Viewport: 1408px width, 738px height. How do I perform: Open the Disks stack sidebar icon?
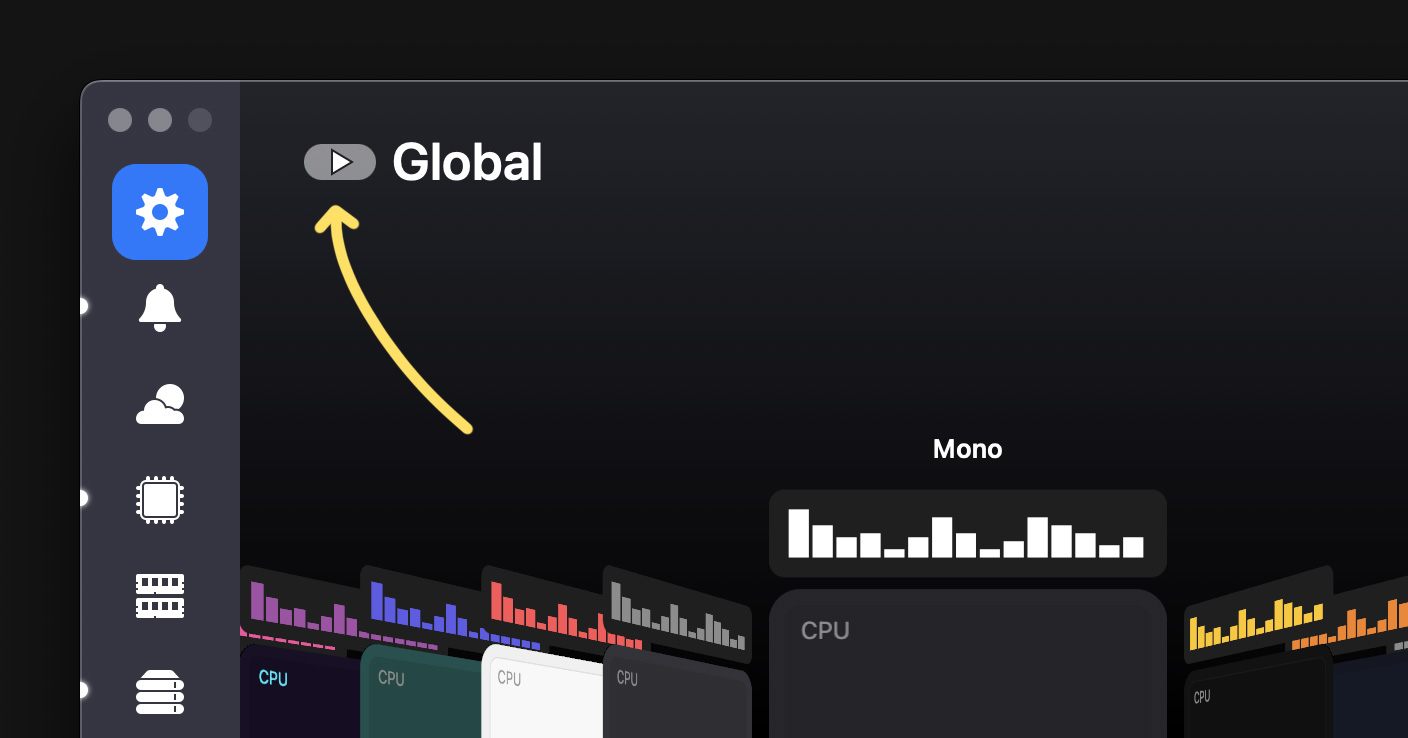pos(160,692)
